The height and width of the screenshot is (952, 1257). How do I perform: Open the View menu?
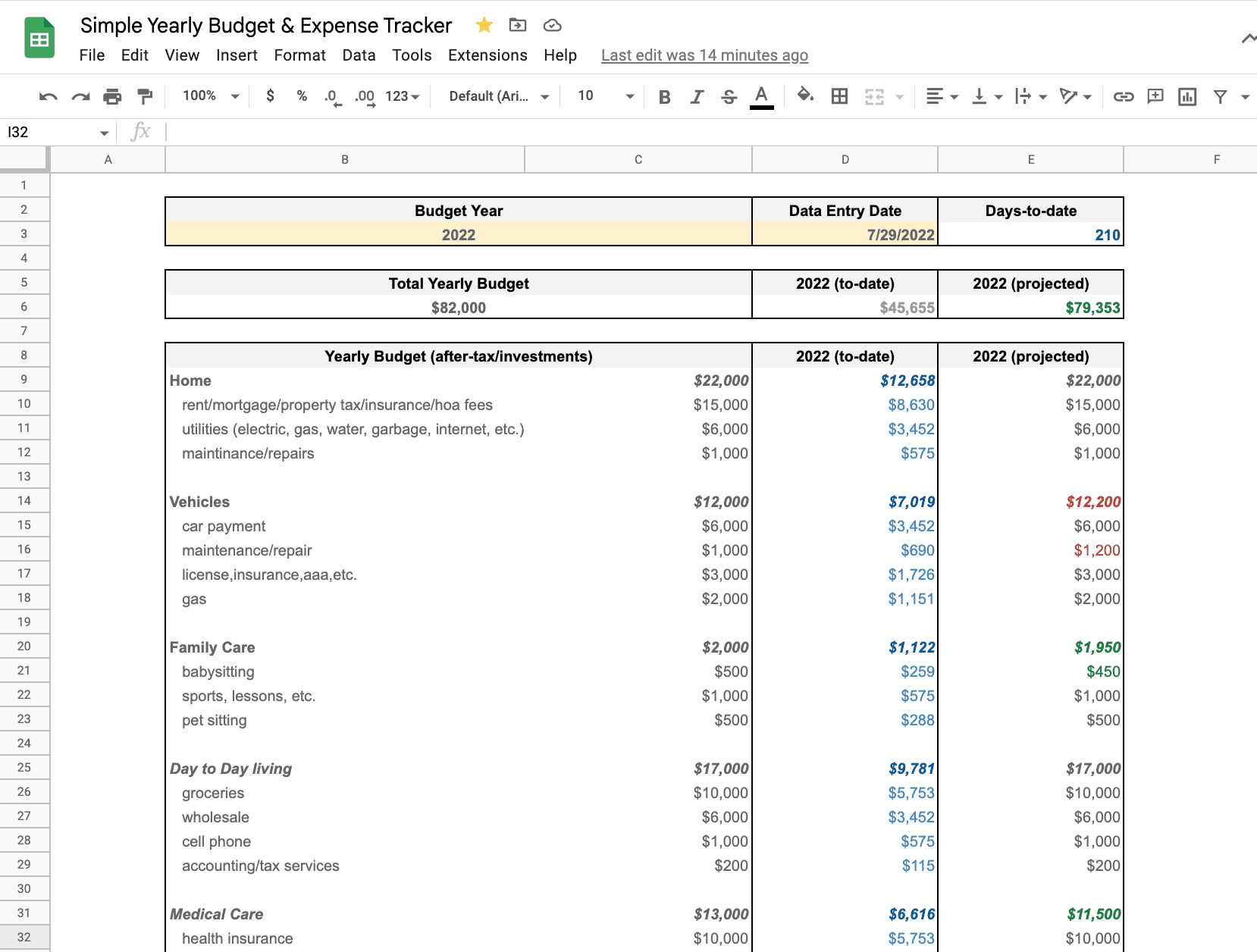click(182, 55)
